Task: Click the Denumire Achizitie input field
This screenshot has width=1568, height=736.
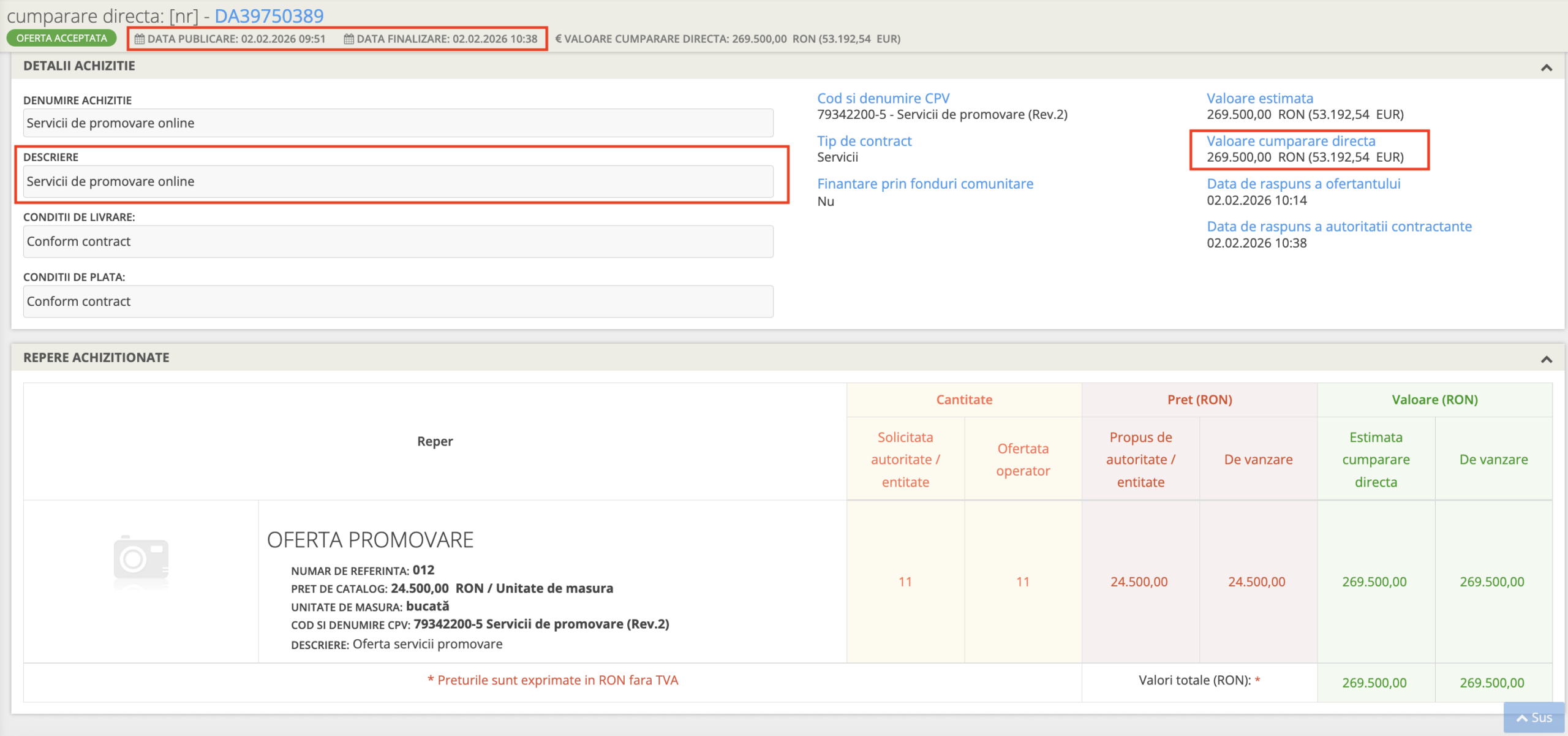Action: 398,123
